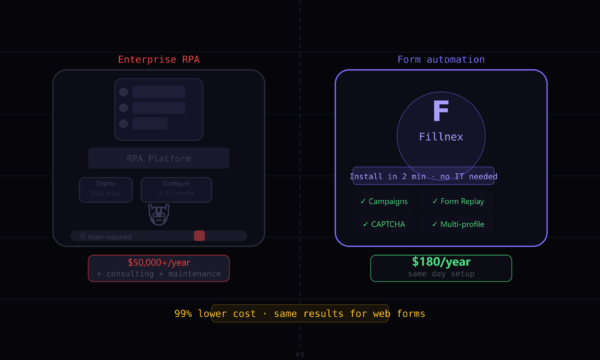This screenshot has height=360, width=600.
Task: Click the Form automation heading
Action: coord(441,59)
